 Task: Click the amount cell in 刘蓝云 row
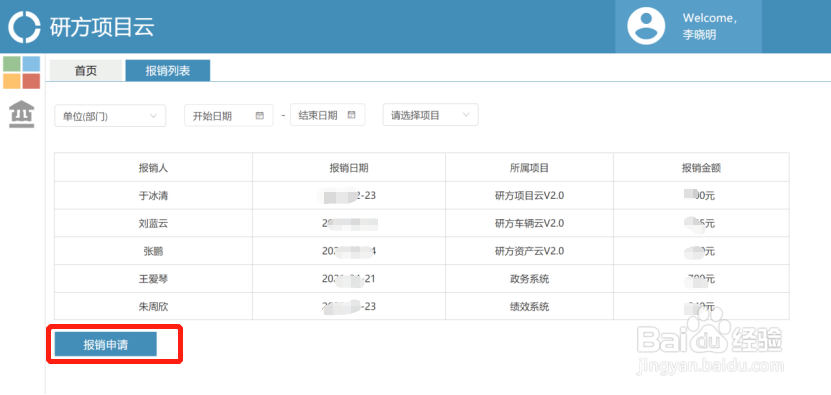701,223
